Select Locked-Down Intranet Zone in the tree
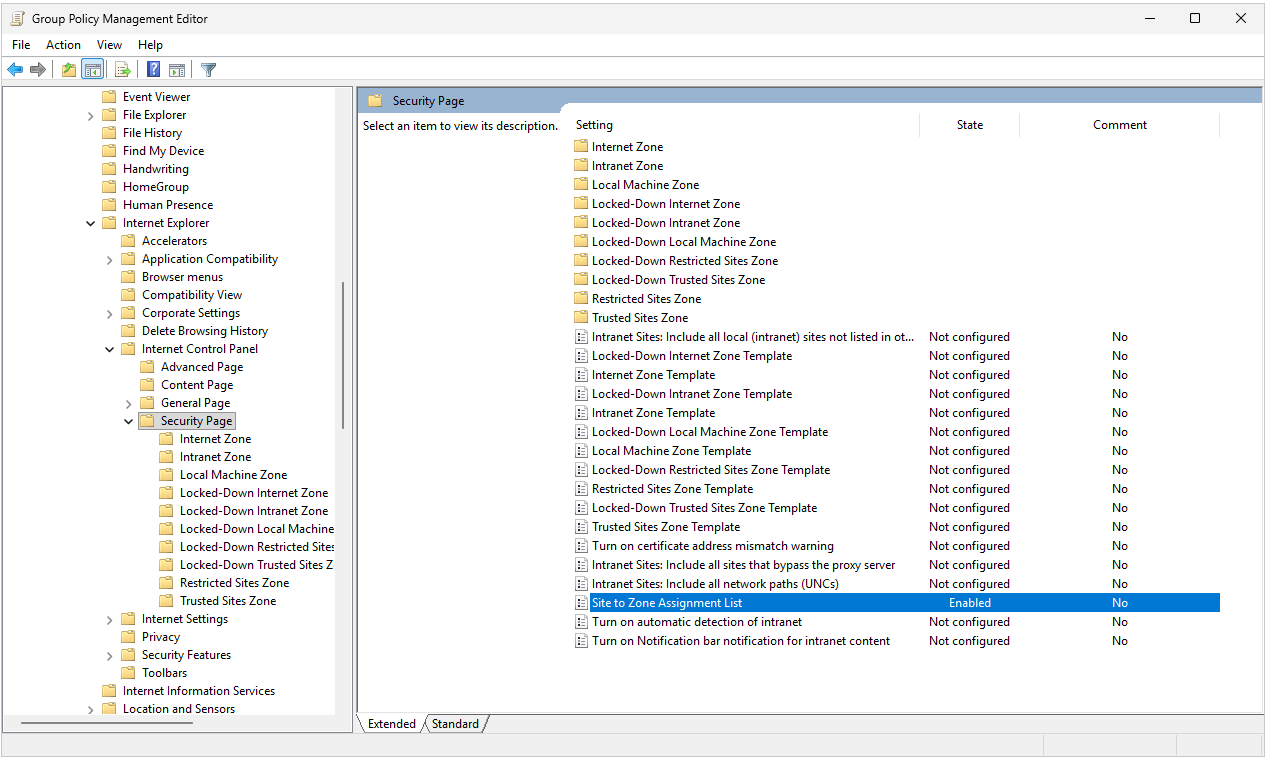Screen dimensions: 1266x759 pos(254,511)
